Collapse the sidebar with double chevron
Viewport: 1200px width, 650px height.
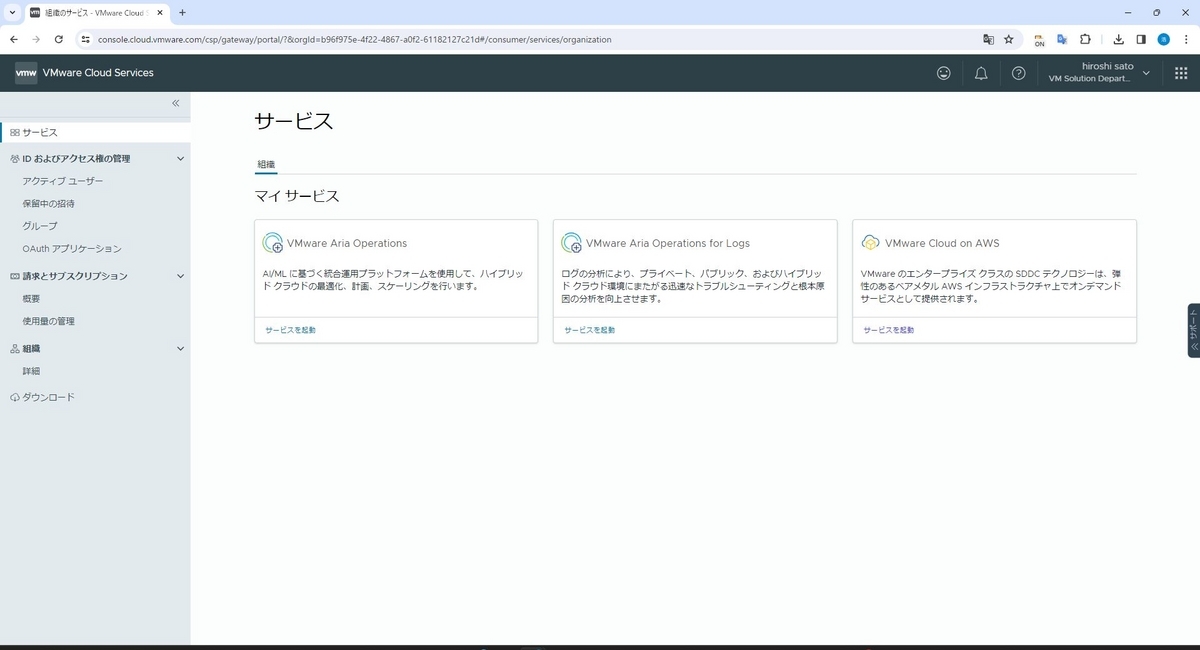click(175, 103)
